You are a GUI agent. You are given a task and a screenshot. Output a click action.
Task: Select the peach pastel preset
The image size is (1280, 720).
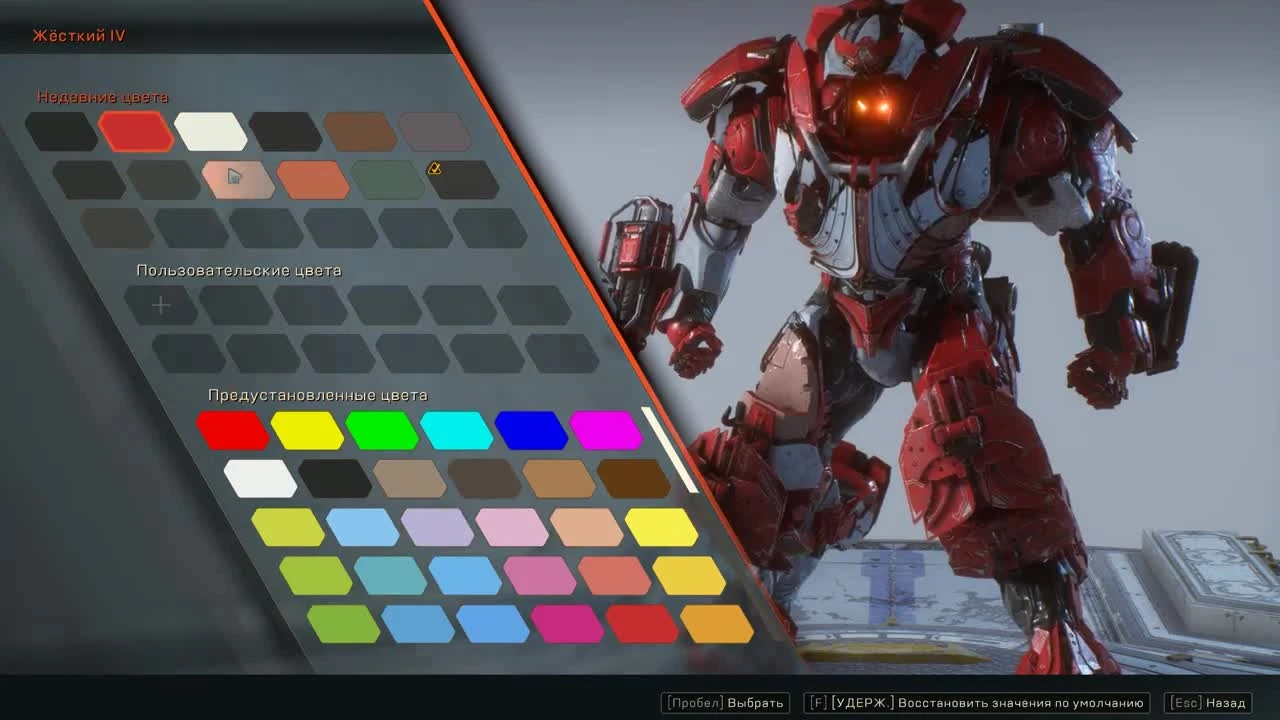pos(587,527)
